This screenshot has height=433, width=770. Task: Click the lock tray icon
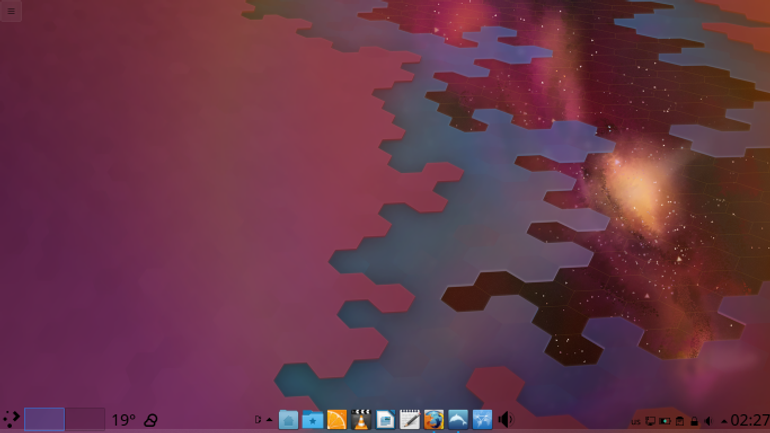(694, 421)
